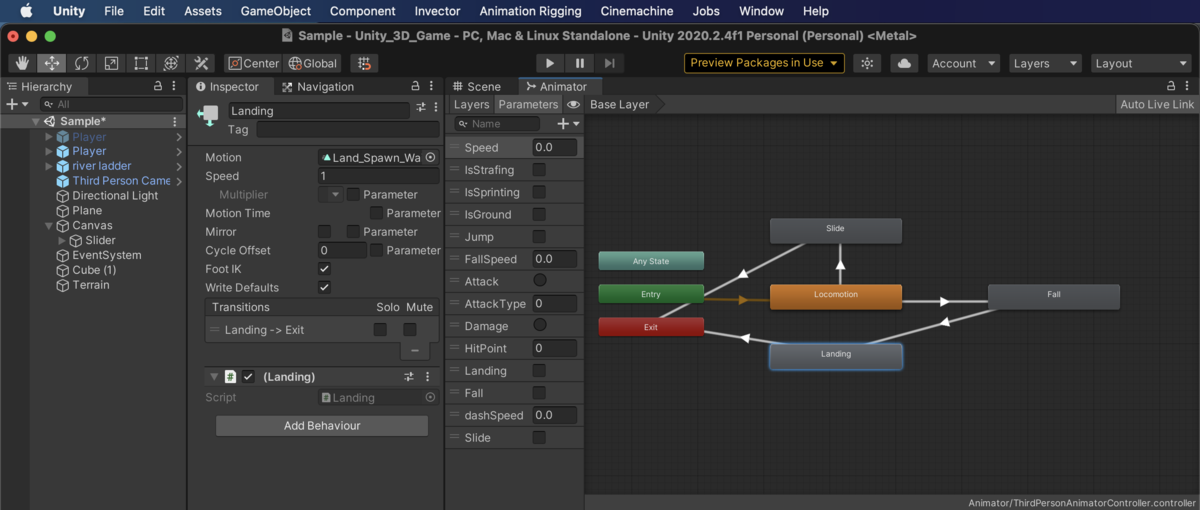Click the Step frame button
1200x510 pixels.
[x=608, y=63]
